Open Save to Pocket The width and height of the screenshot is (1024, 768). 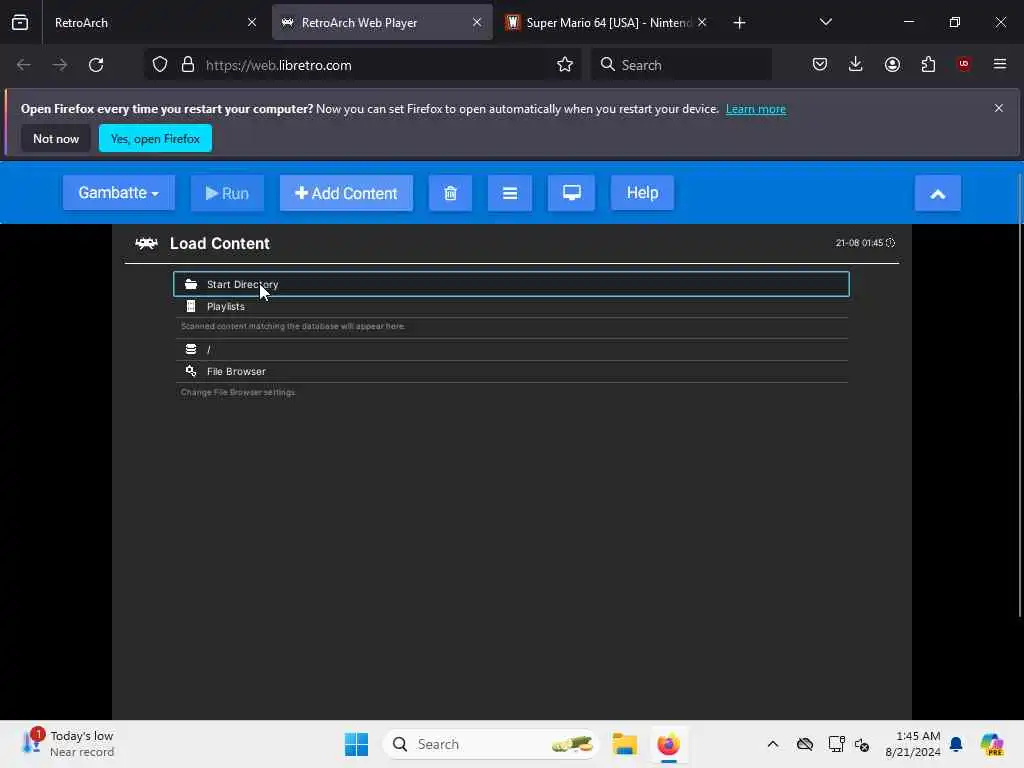click(820, 65)
